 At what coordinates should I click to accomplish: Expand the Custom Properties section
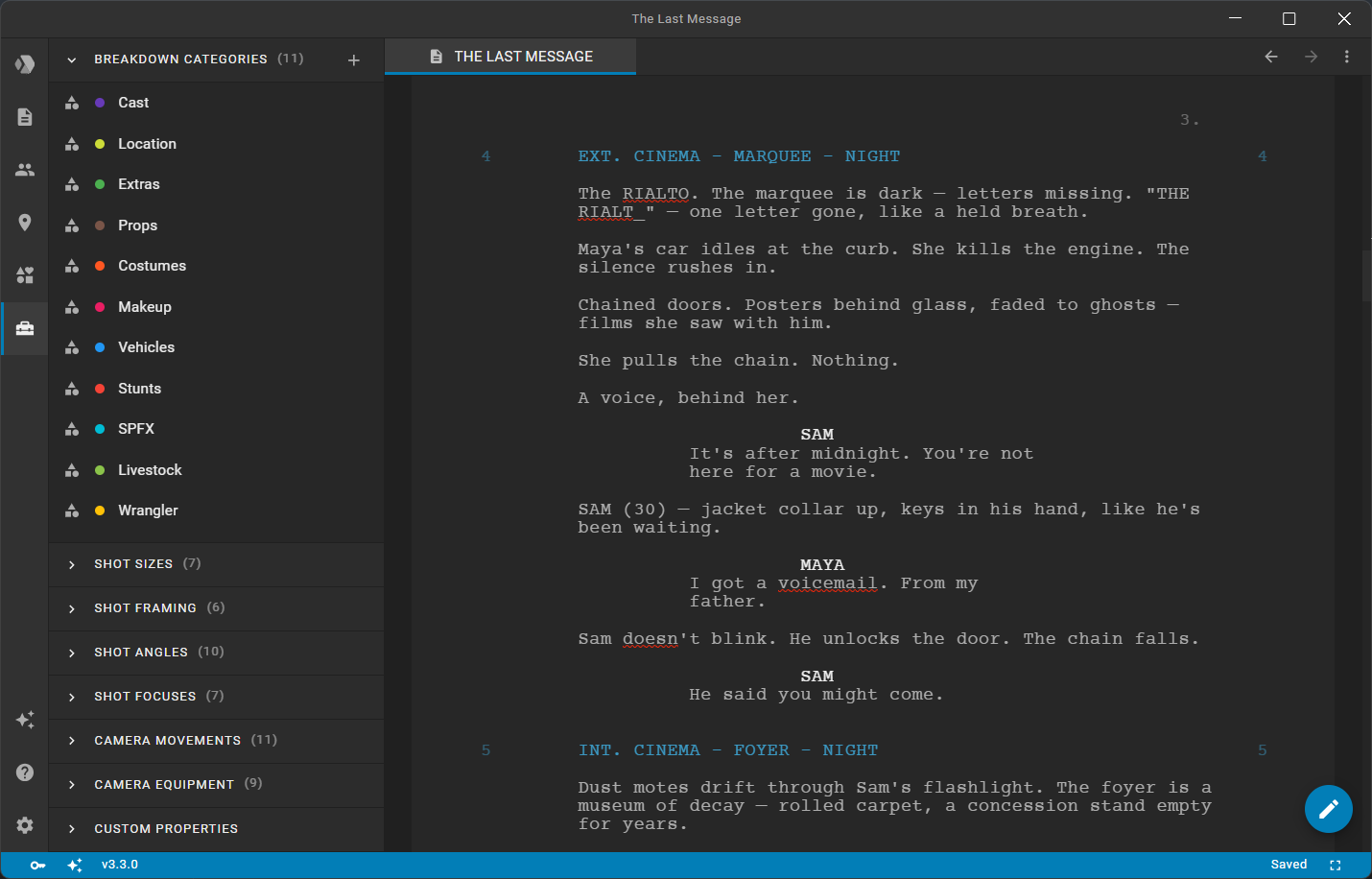[72, 829]
